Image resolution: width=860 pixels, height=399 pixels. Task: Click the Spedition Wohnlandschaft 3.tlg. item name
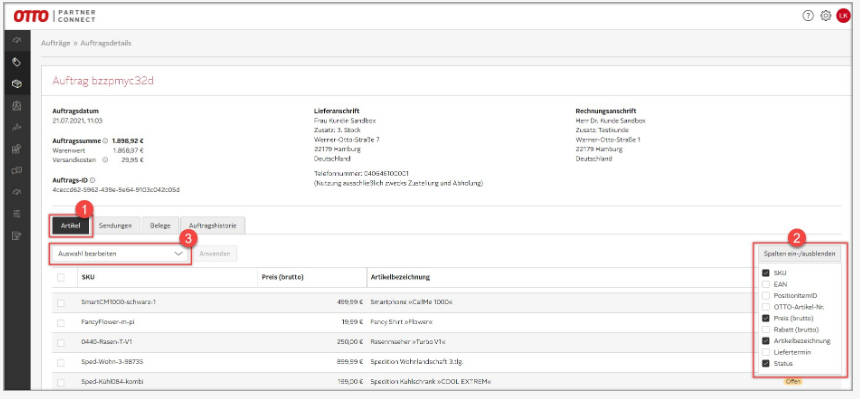tap(418, 362)
